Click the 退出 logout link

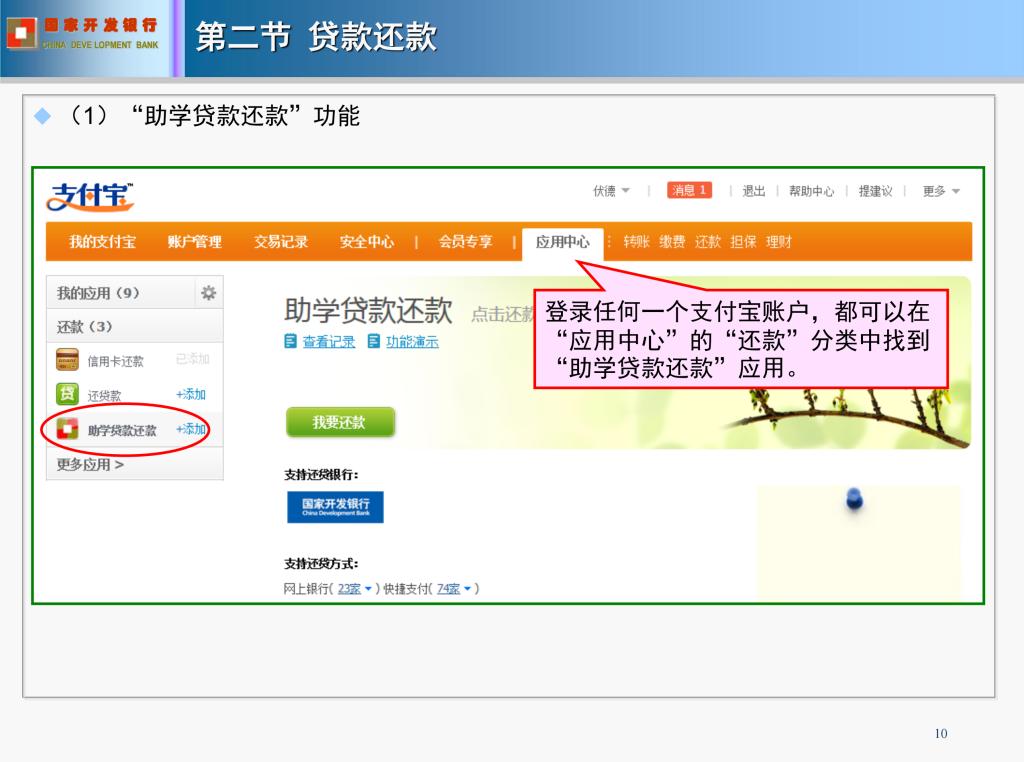[753, 191]
